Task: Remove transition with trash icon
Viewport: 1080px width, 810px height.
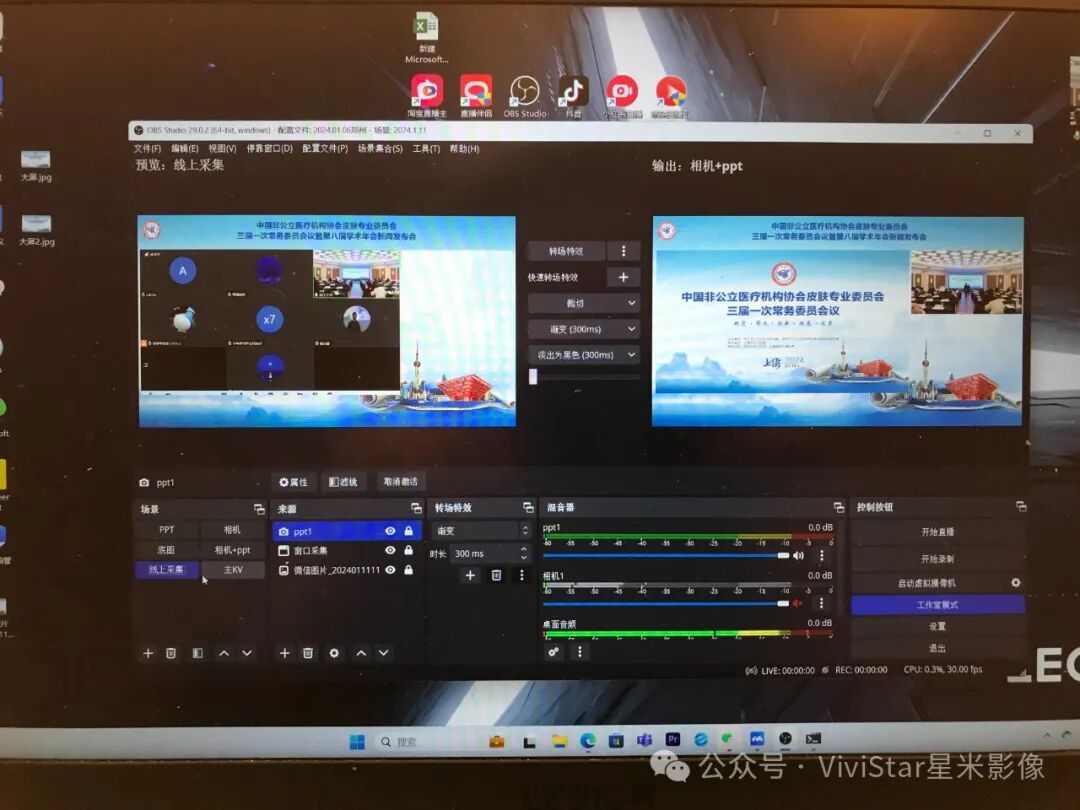Action: (x=496, y=575)
